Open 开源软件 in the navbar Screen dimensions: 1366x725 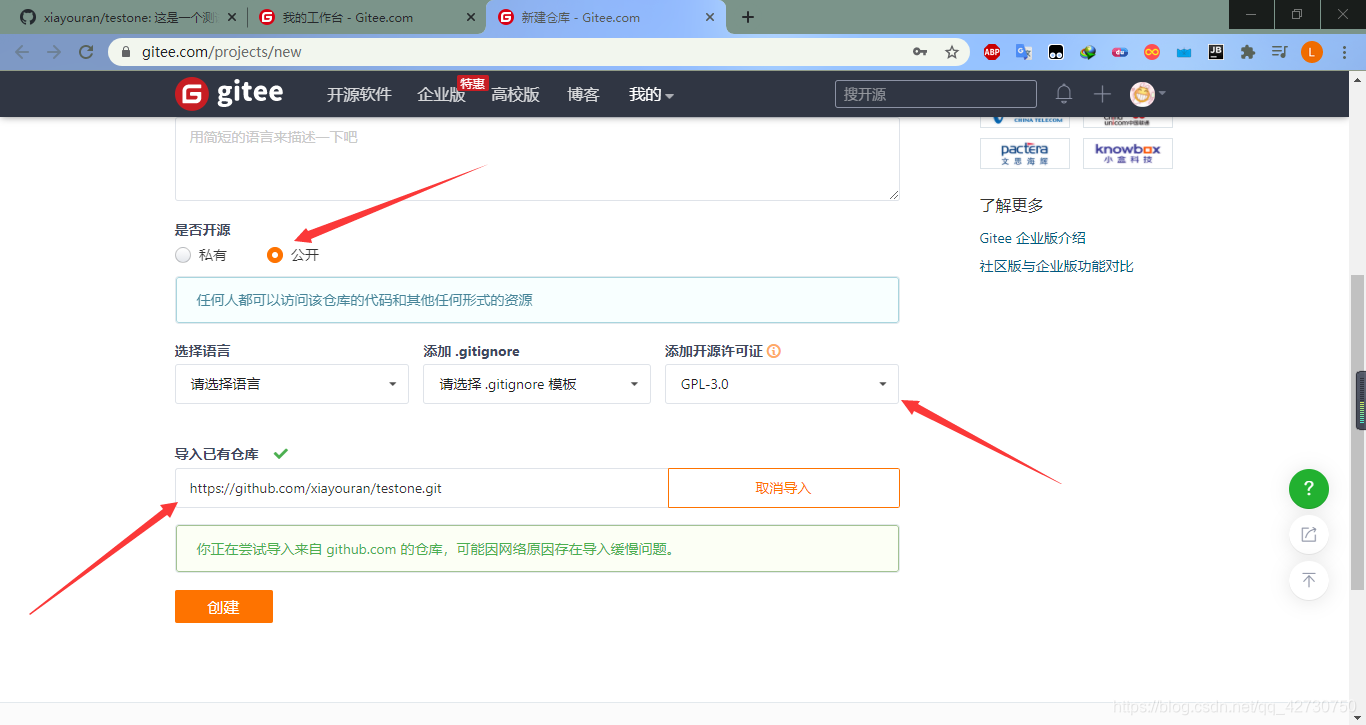point(359,95)
